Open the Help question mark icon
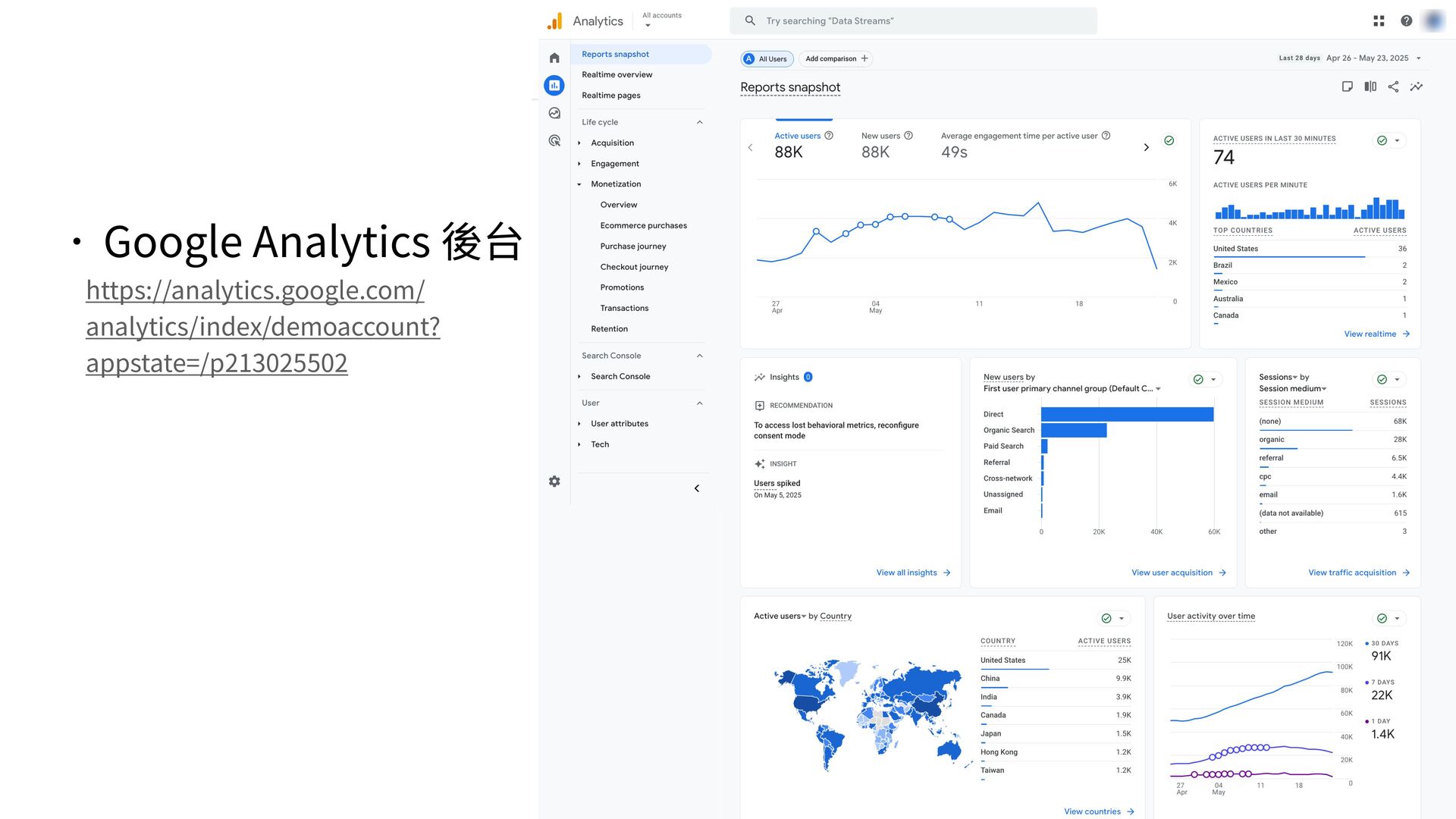This screenshot has height=819, width=1456. pyautogui.click(x=1406, y=21)
